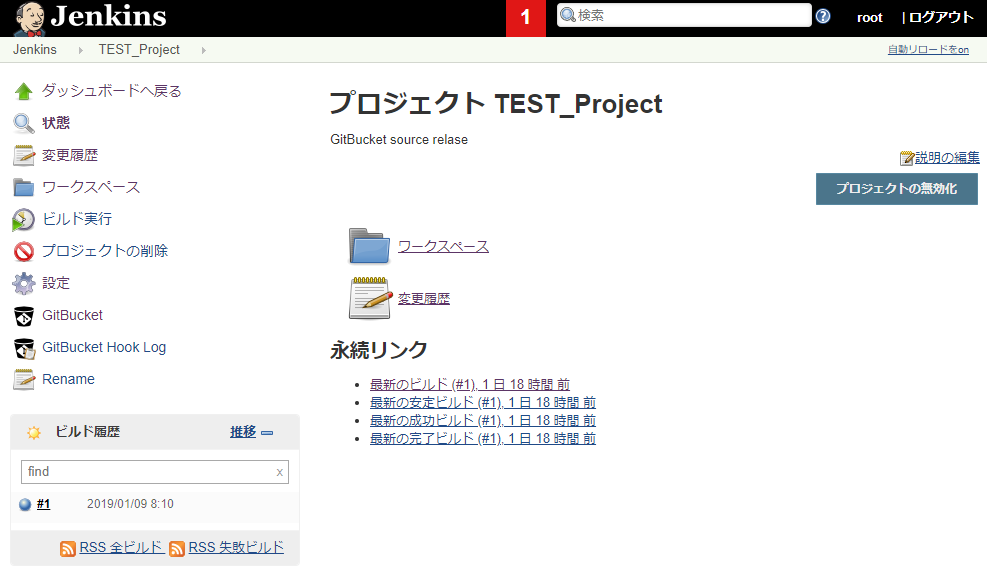Click the 説明の編集 link

pyautogui.click(x=947, y=157)
